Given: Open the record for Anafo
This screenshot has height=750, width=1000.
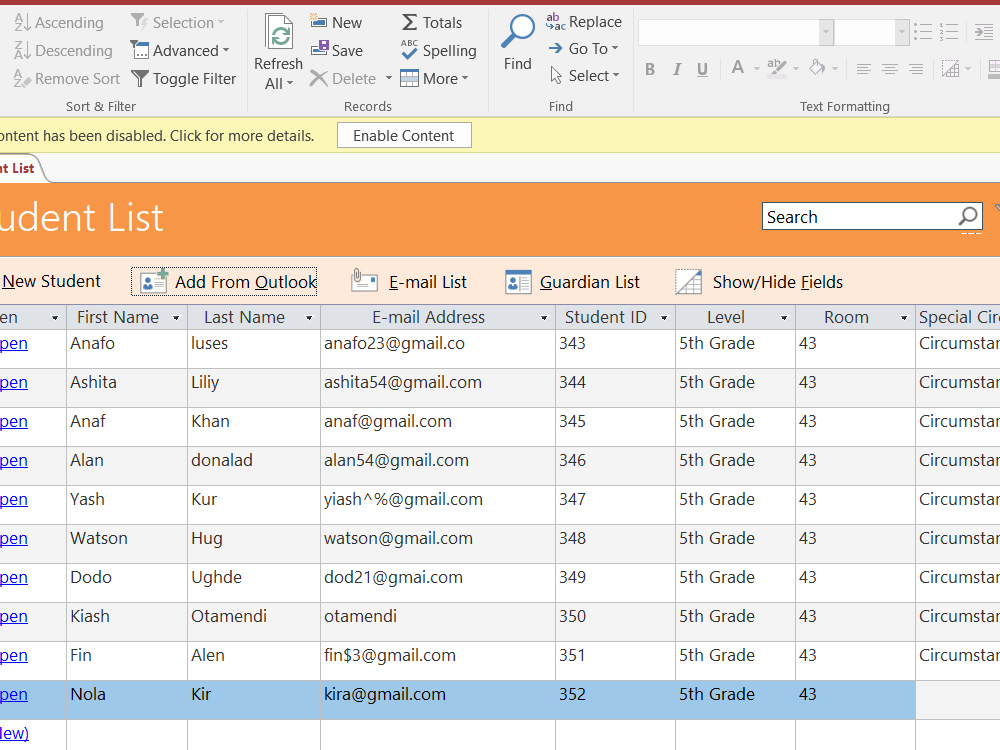Looking at the screenshot, I should [13, 344].
